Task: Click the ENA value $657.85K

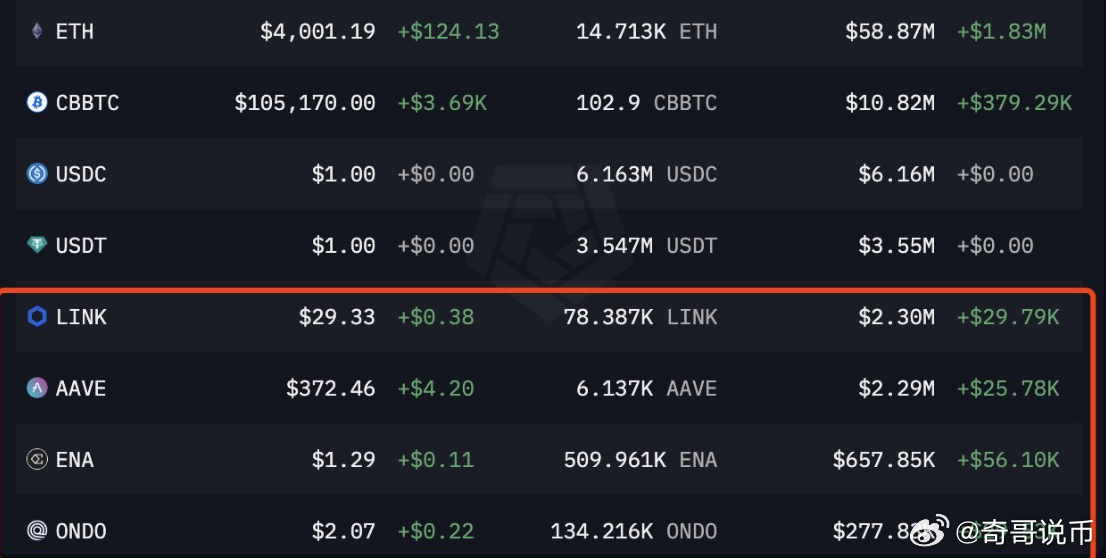Action: [x=884, y=460]
